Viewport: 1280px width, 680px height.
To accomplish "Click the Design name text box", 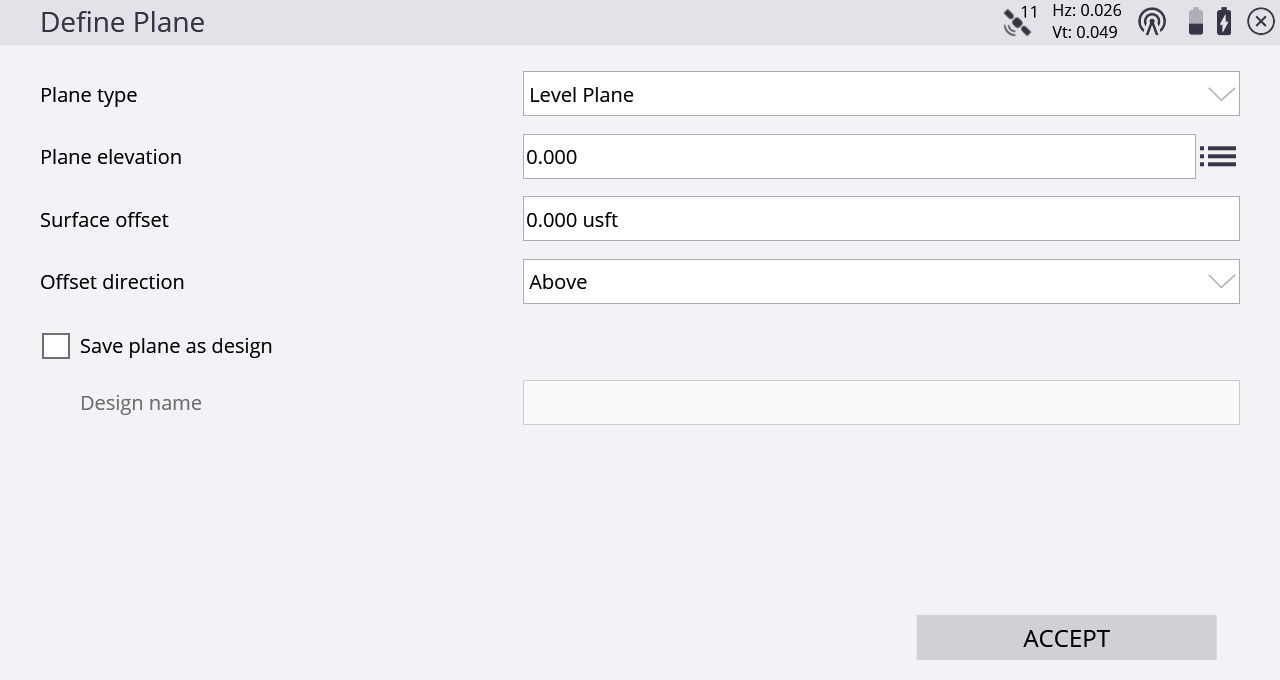I will [880, 402].
